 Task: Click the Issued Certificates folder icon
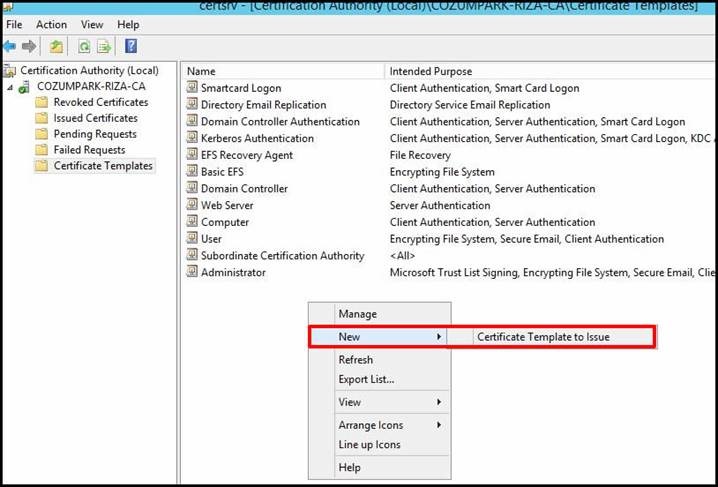click(42, 118)
